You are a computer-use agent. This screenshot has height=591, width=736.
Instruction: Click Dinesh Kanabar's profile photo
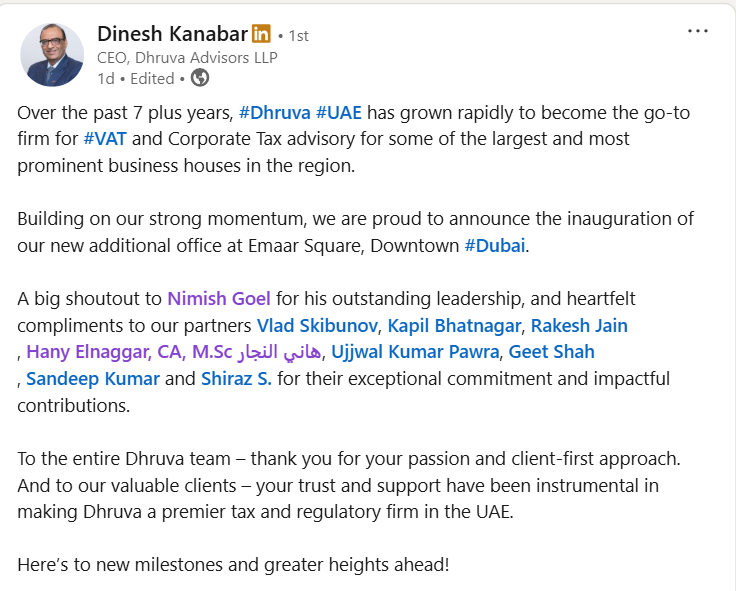point(52,54)
